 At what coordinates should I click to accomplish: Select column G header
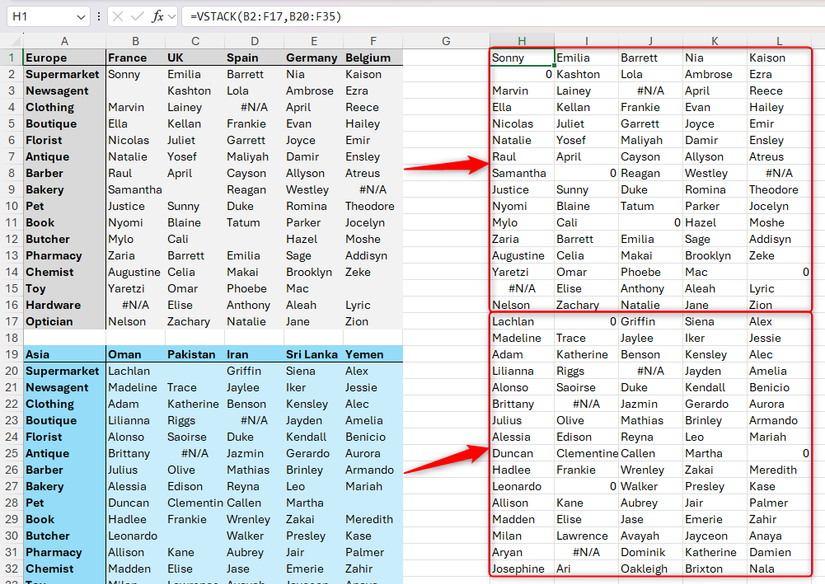pyautogui.click(x=446, y=42)
